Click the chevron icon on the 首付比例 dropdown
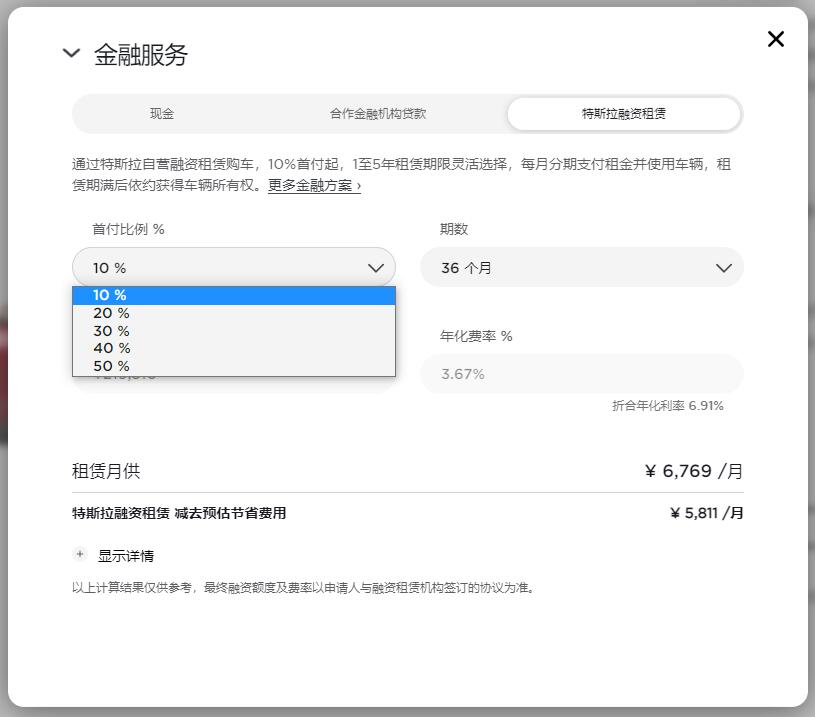 pyautogui.click(x=375, y=267)
